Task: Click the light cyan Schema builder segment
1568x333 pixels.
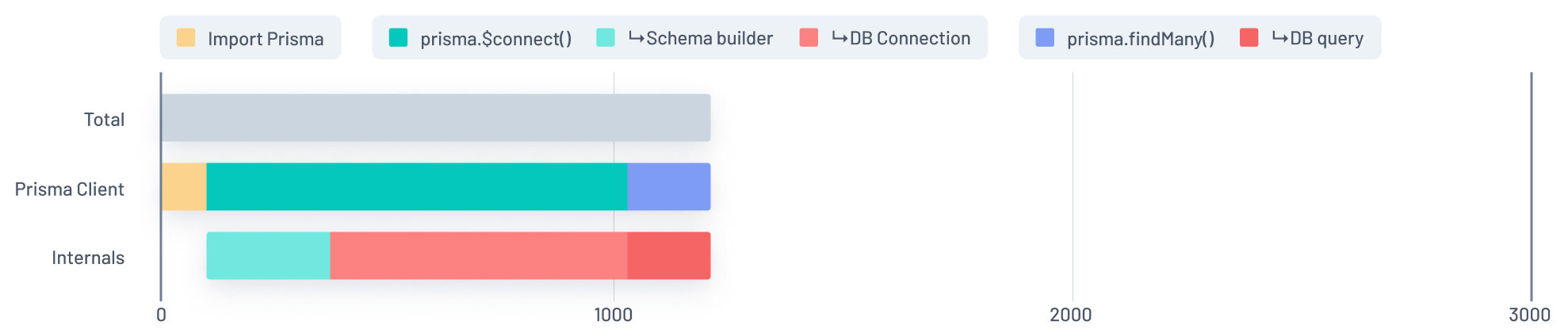Action: tap(268, 255)
